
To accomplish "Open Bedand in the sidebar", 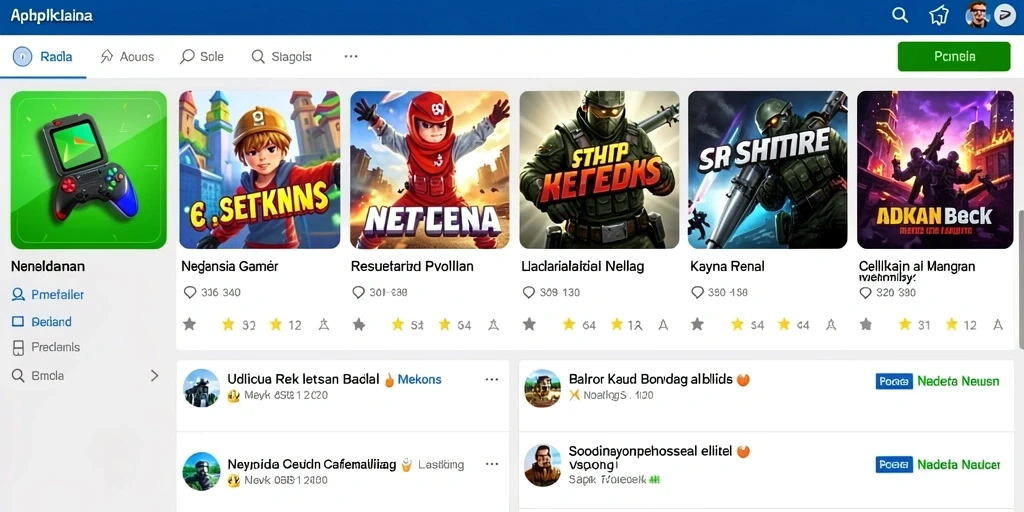I will pos(42,321).
